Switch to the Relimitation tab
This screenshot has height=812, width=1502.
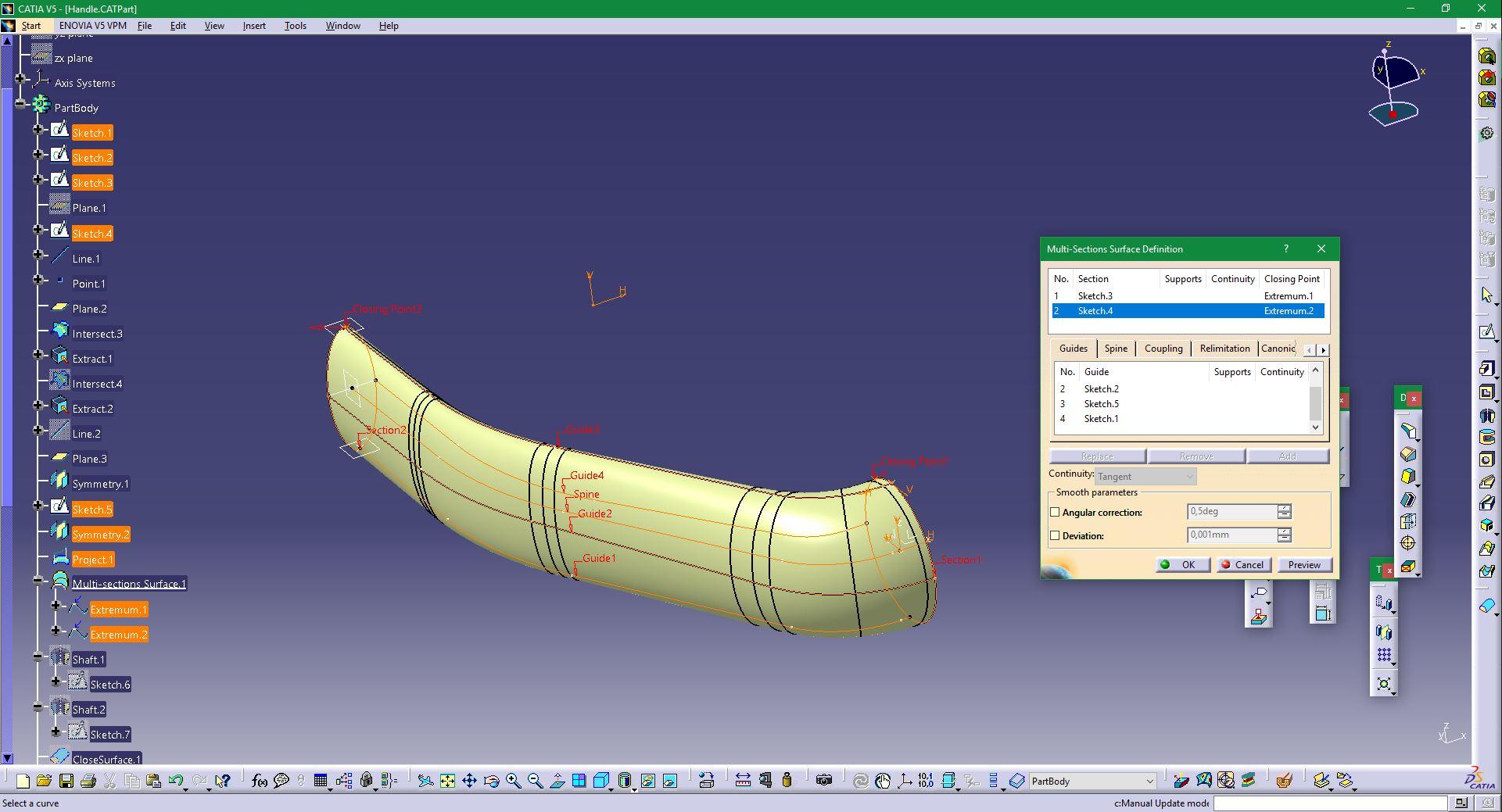point(1224,349)
